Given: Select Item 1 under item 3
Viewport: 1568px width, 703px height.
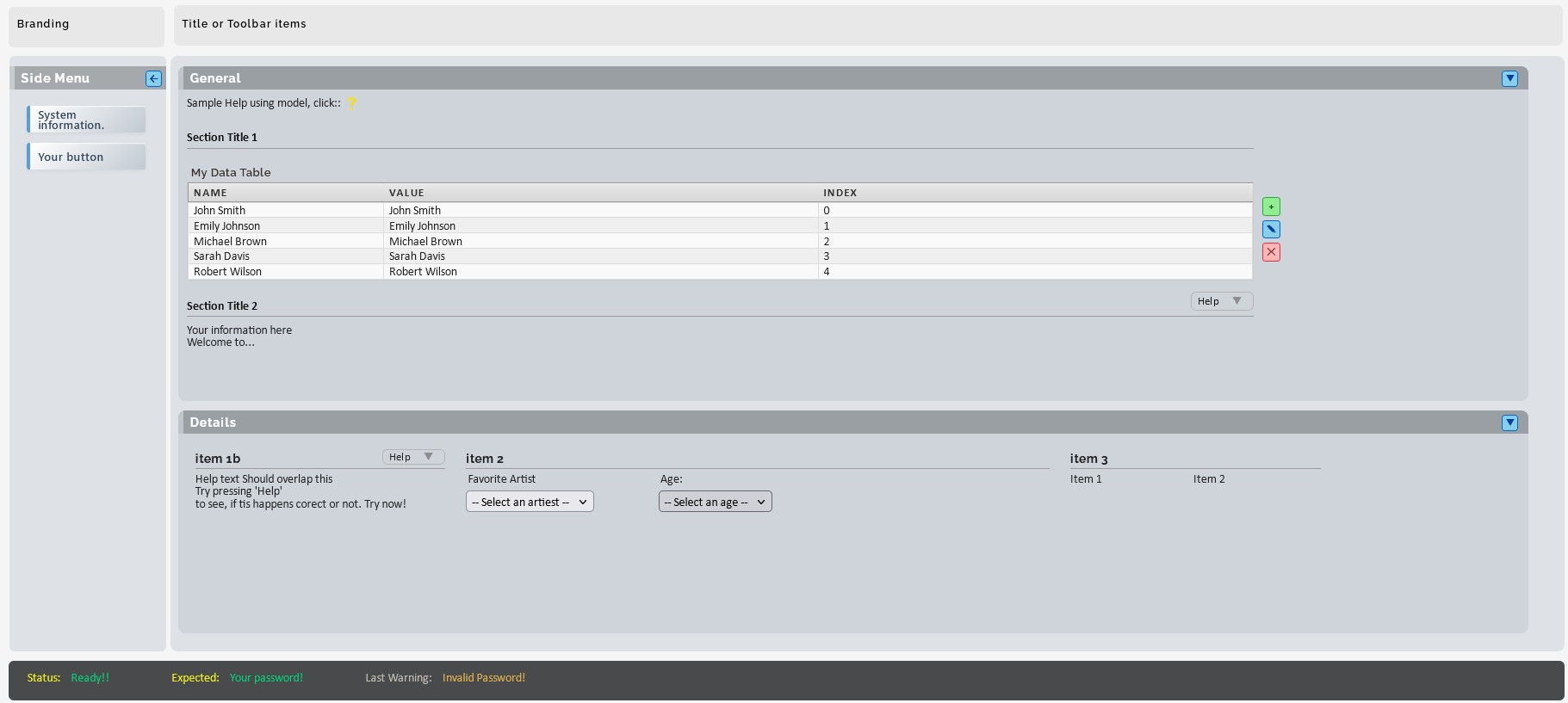Looking at the screenshot, I should point(1086,479).
